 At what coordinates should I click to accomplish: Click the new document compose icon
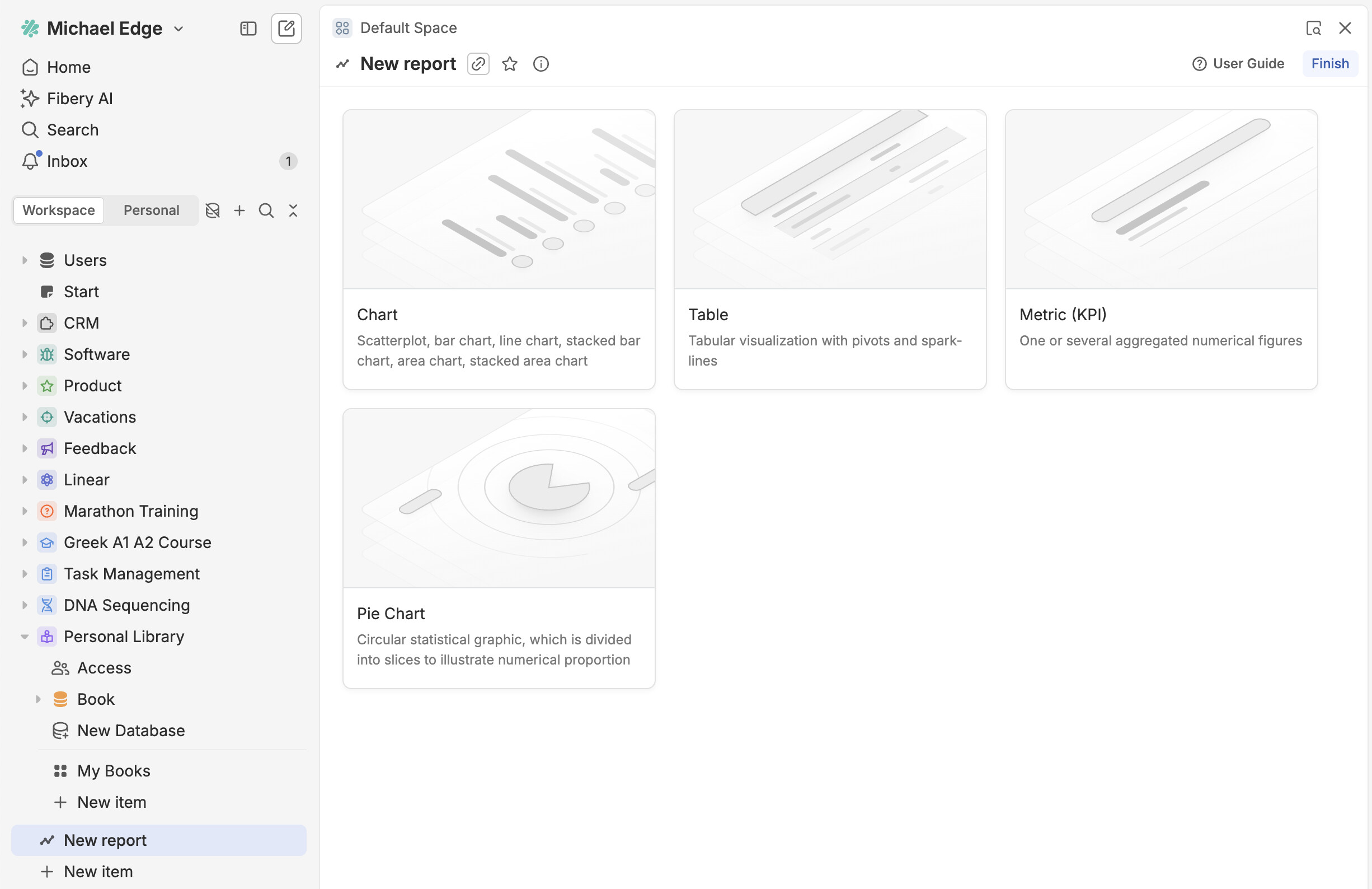(x=286, y=28)
